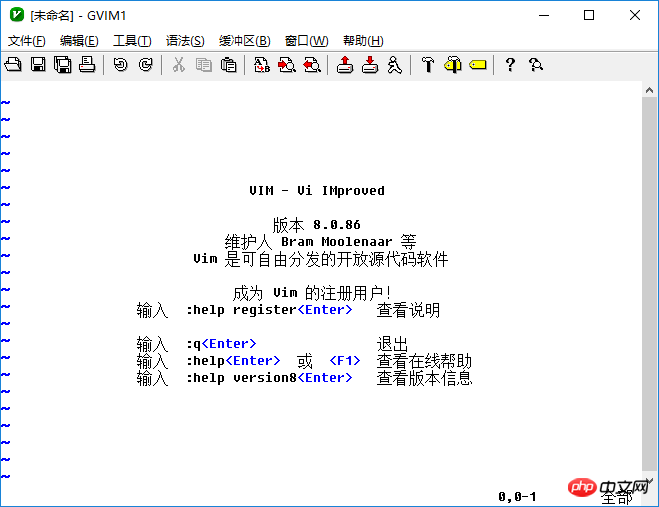Save the session with the down-arrow tray icon
This screenshot has height=507, width=659.
tap(370, 65)
